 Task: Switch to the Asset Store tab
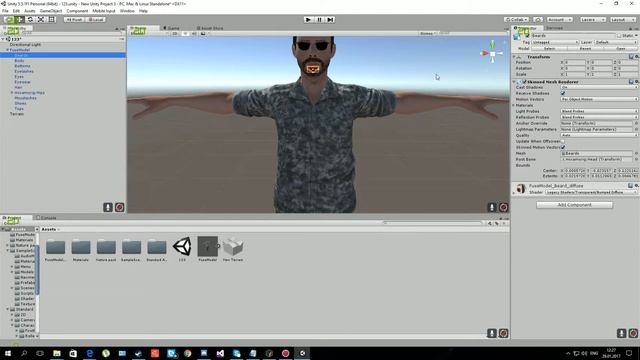pyautogui.click(x=210, y=28)
